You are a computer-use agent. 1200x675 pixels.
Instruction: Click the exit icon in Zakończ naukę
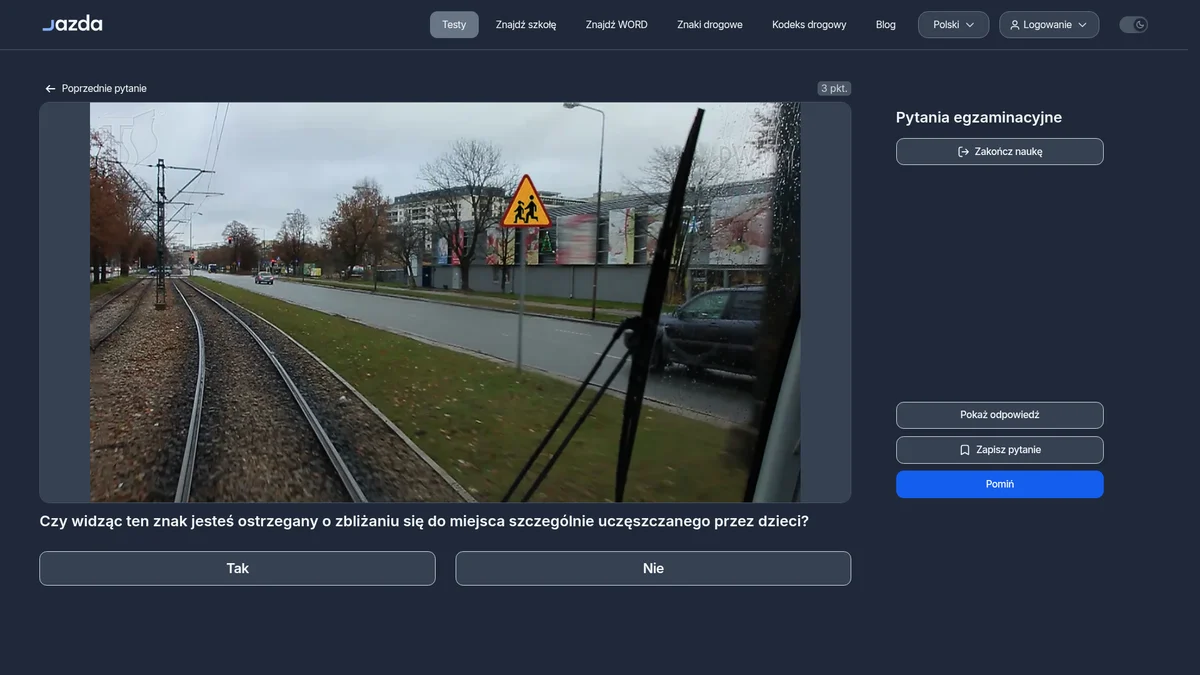coord(963,152)
